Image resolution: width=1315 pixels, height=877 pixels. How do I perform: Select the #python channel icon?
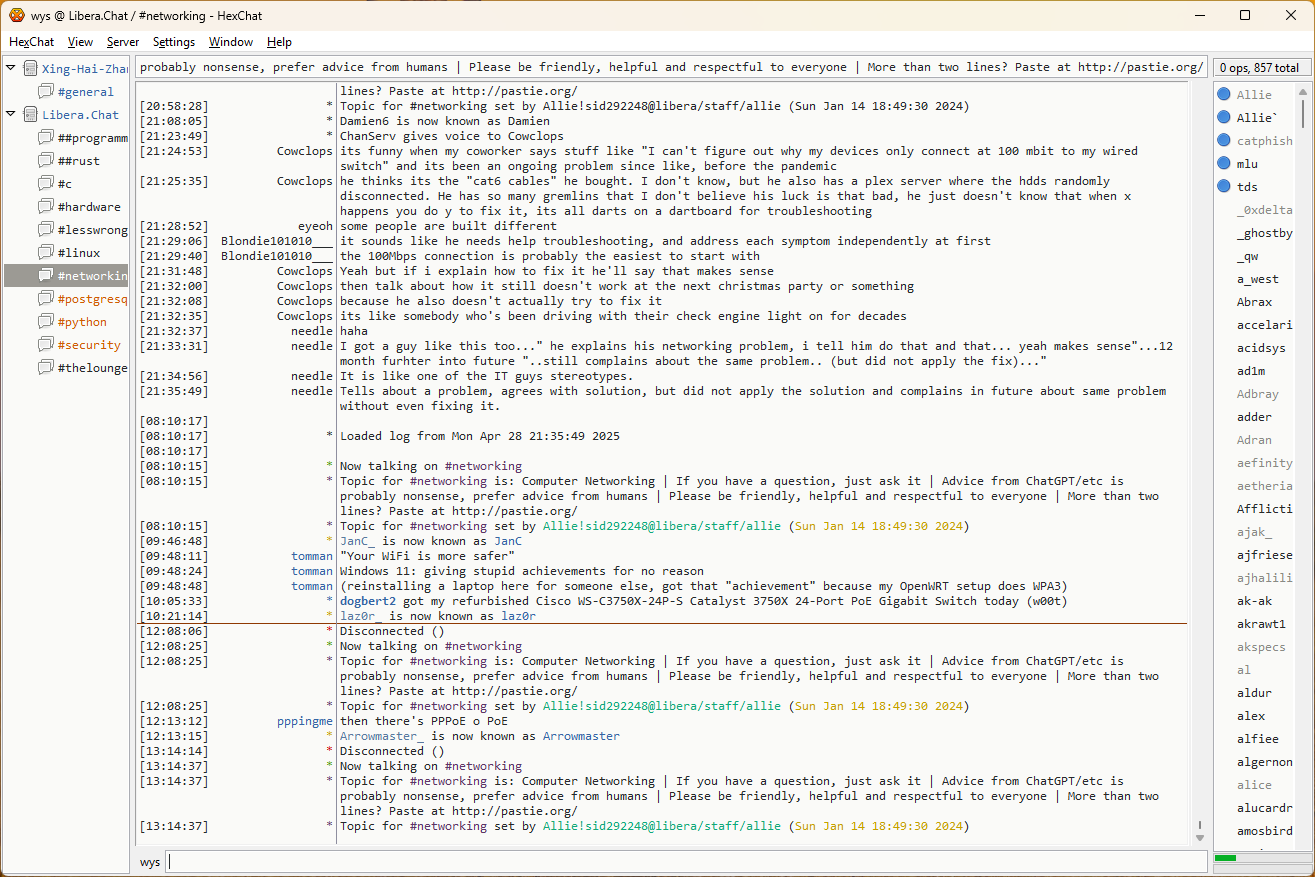click(46, 322)
